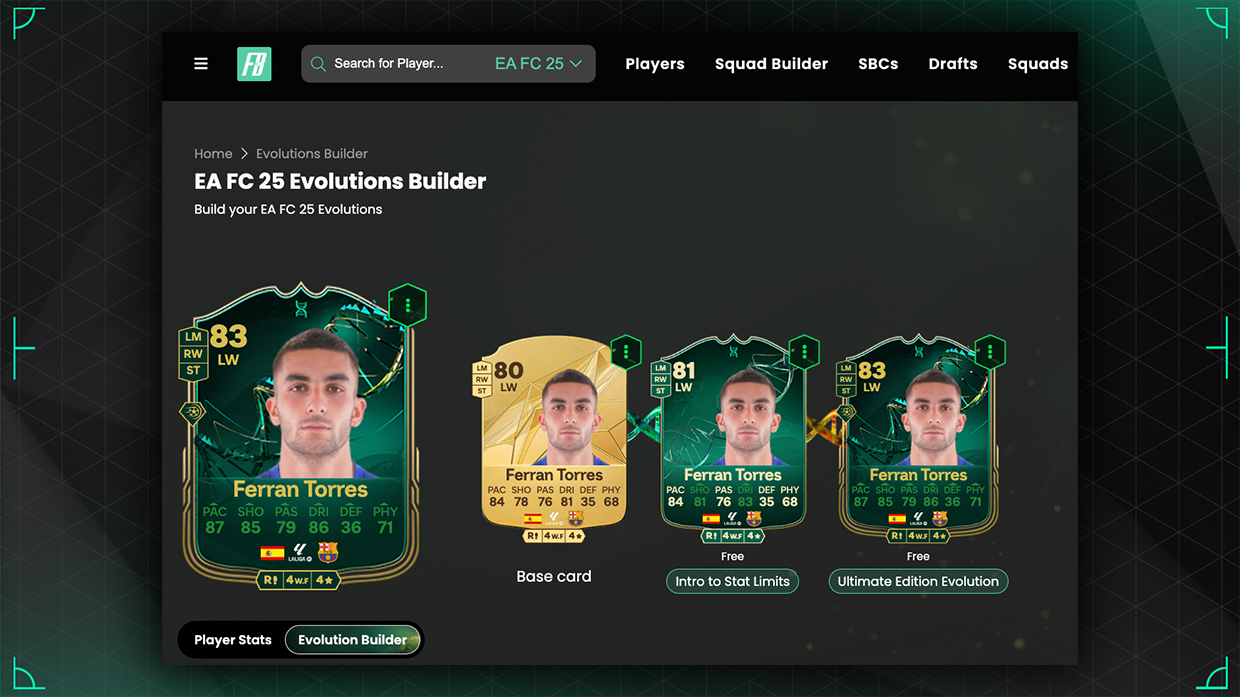The width and height of the screenshot is (1240, 697).
Task: Click the magnifier search icon
Action: tap(318, 64)
